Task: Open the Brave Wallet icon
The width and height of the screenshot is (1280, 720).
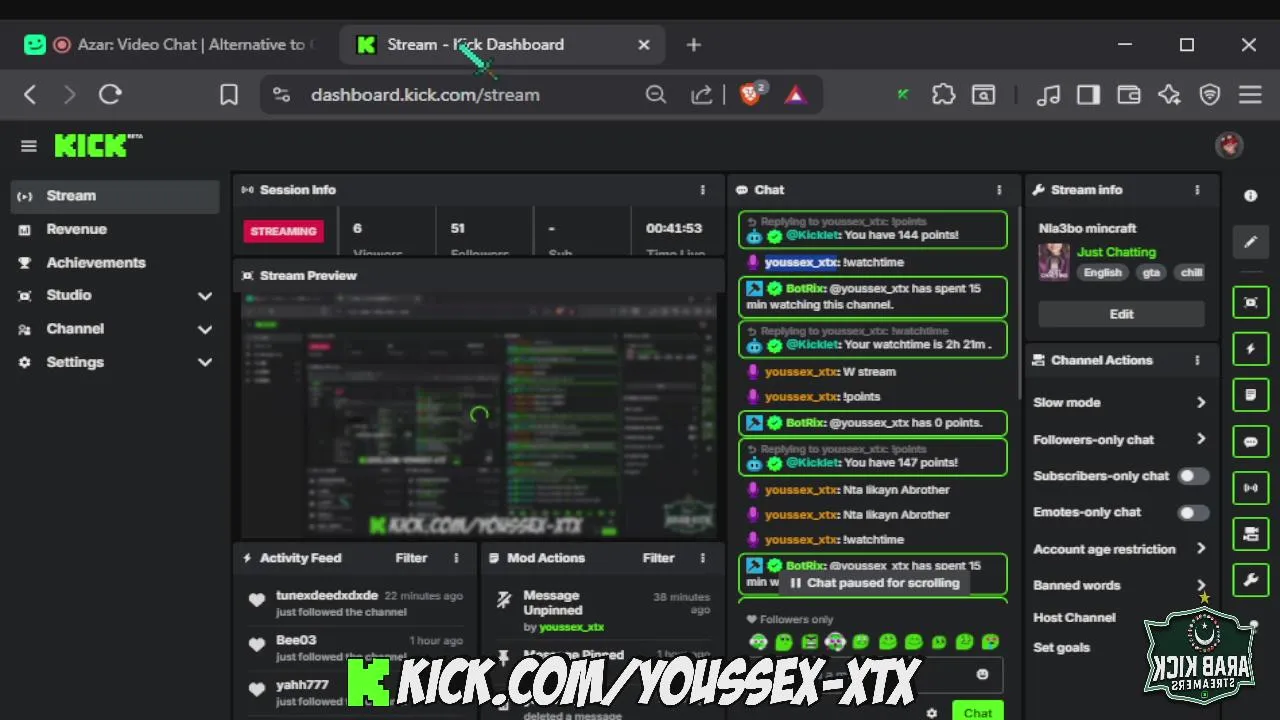Action: tap(1128, 94)
